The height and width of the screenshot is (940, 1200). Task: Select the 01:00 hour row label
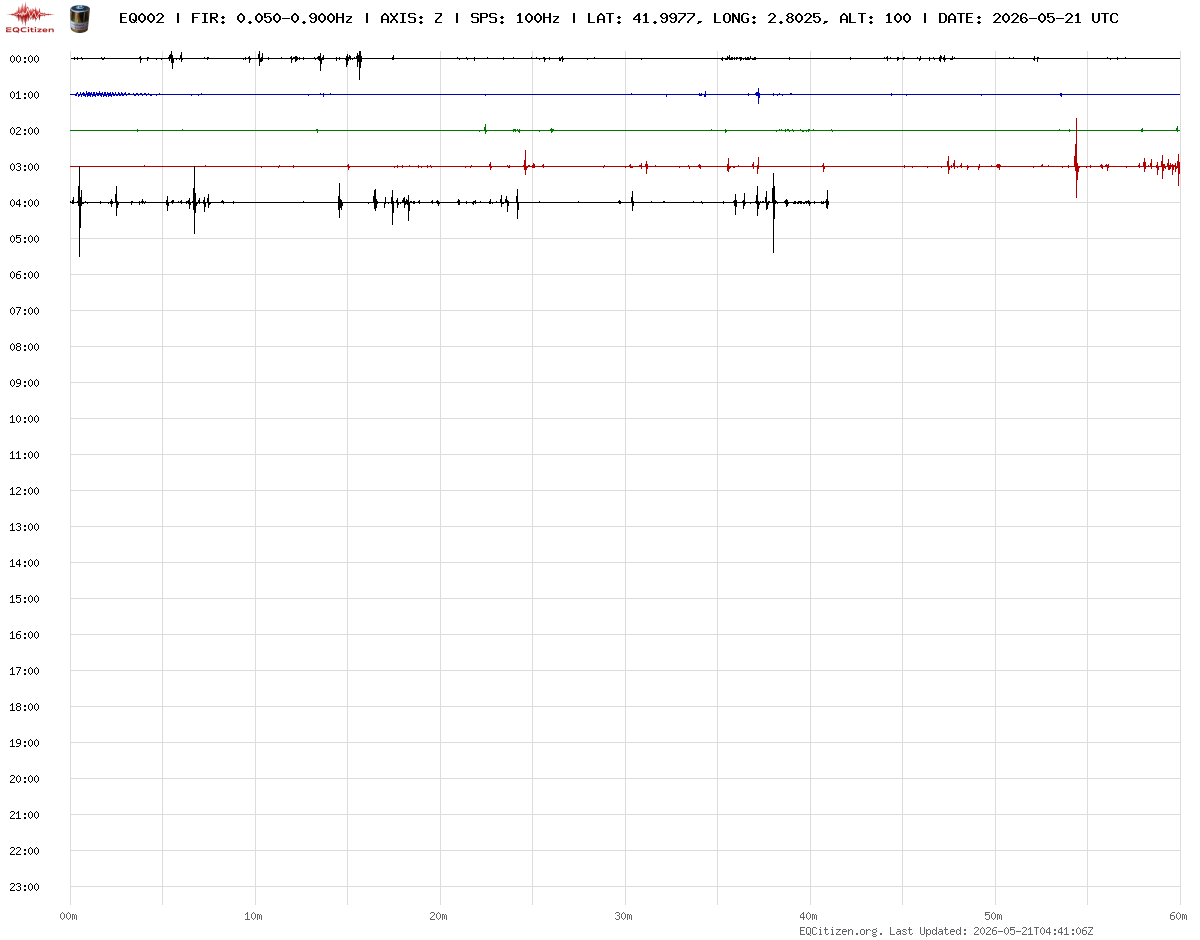(x=24, y=95)
